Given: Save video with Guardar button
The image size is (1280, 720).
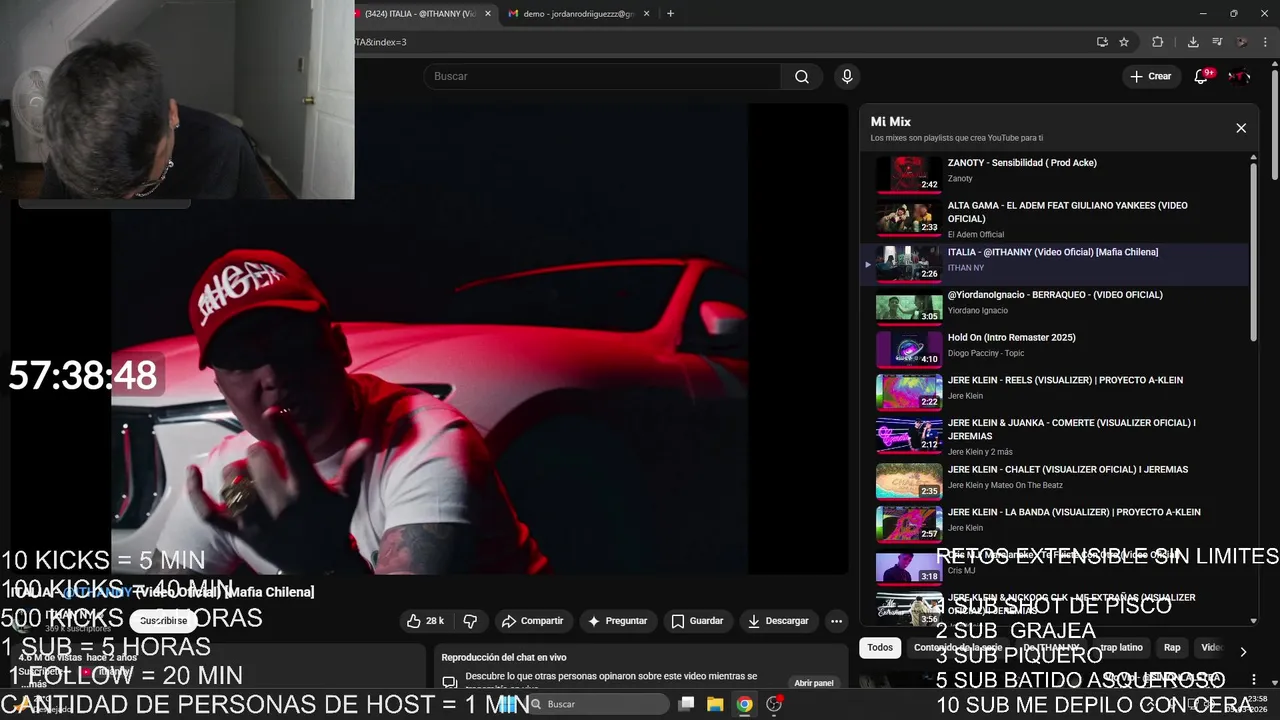Looking at the screenshot, I should tap(696, 621).
